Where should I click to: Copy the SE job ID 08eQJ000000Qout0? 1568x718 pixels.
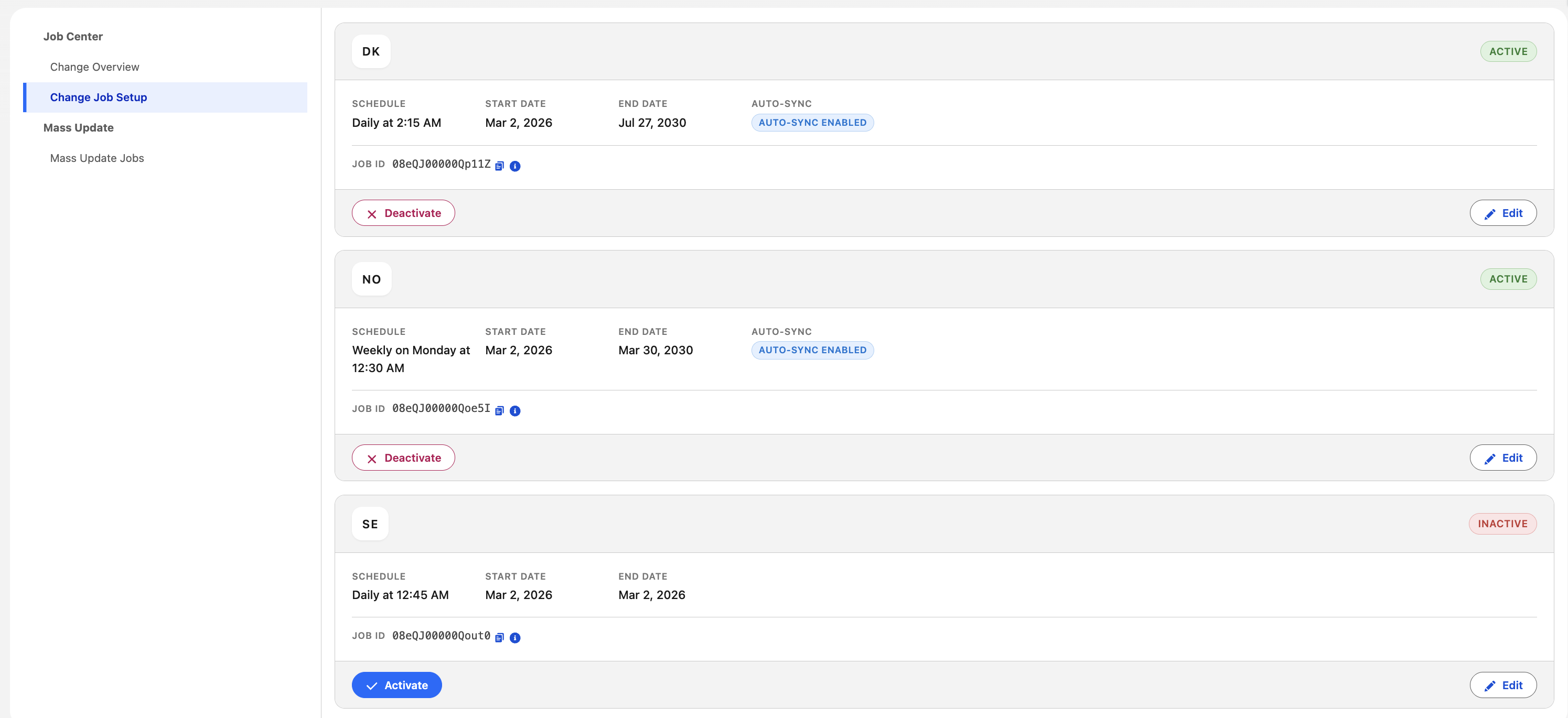click(x=499, y=638)
